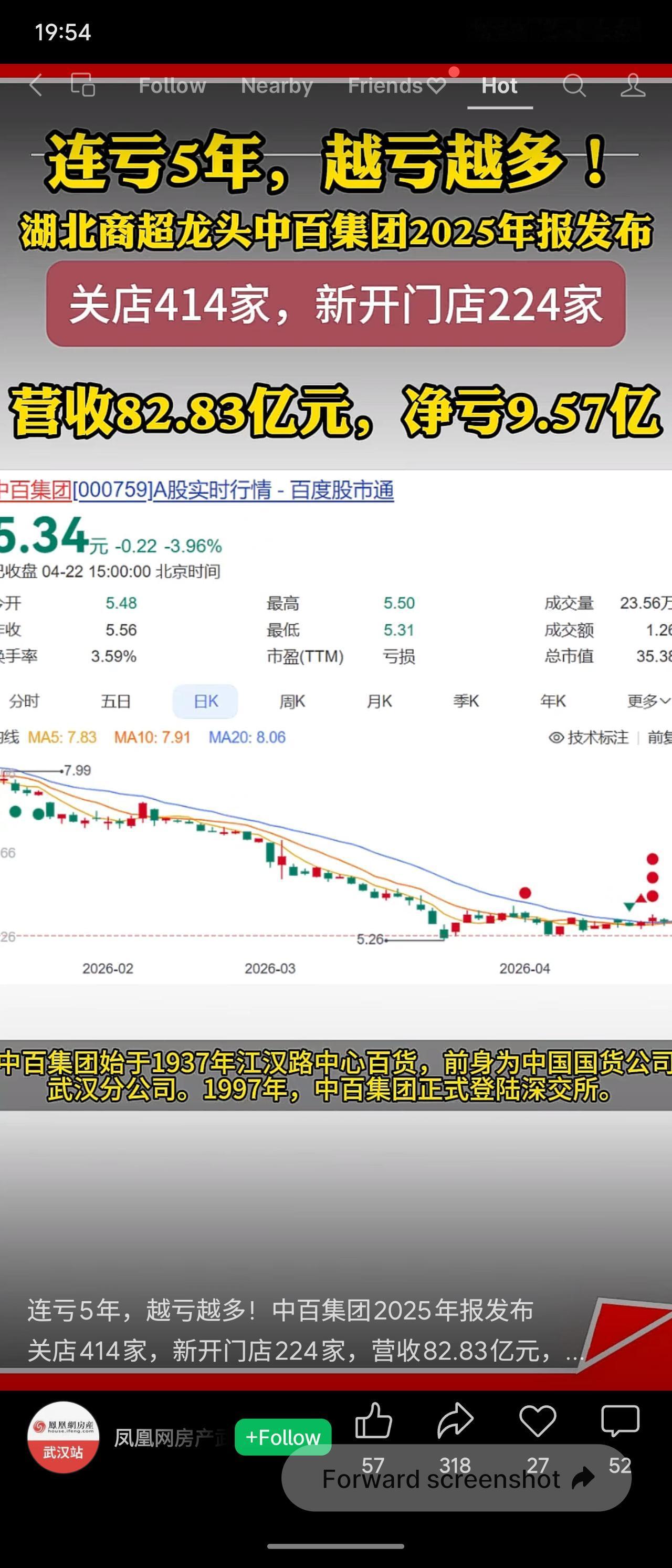This screenshot has height=1568, width=672.
Task: Select the 日K chart tab
Action: pyautogui.click(x=205, y=701)
